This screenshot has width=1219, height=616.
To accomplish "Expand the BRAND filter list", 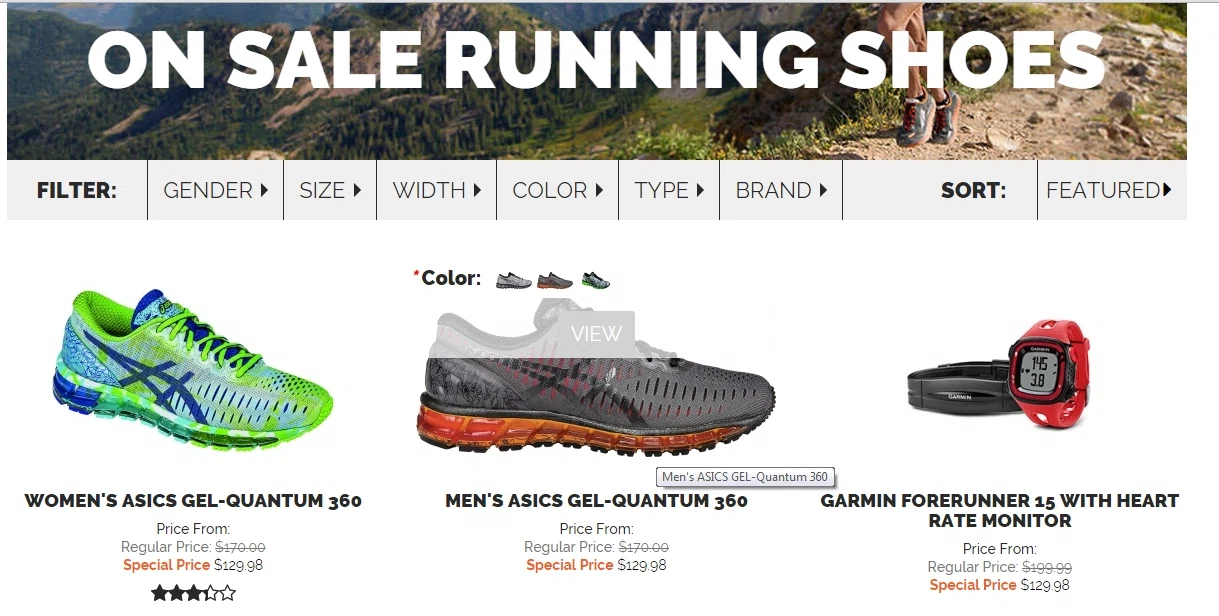I will [x=781, y=190].
